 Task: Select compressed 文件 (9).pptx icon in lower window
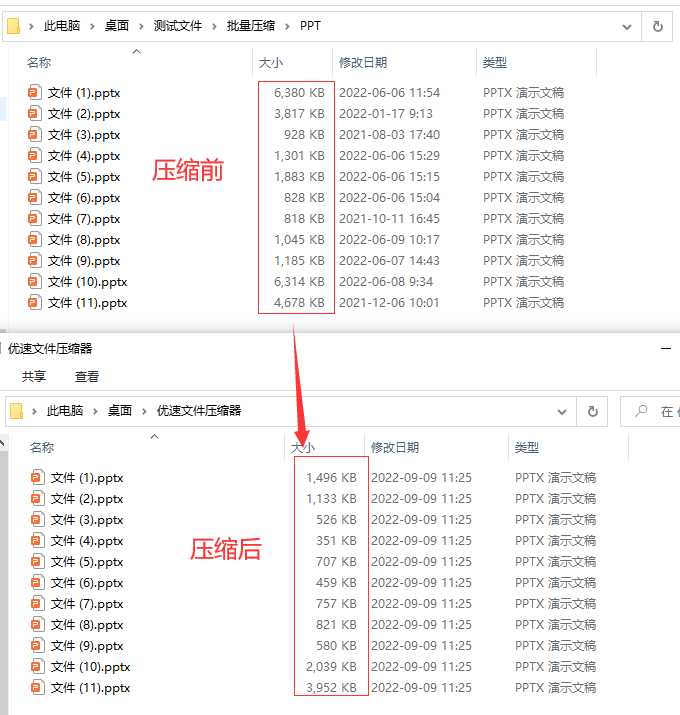pyautogui.click(x=37, y=645)
